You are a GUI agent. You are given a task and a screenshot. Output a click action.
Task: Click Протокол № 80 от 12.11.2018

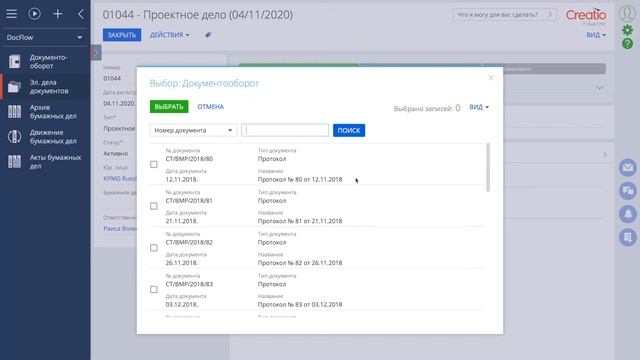tap(300, 180)
